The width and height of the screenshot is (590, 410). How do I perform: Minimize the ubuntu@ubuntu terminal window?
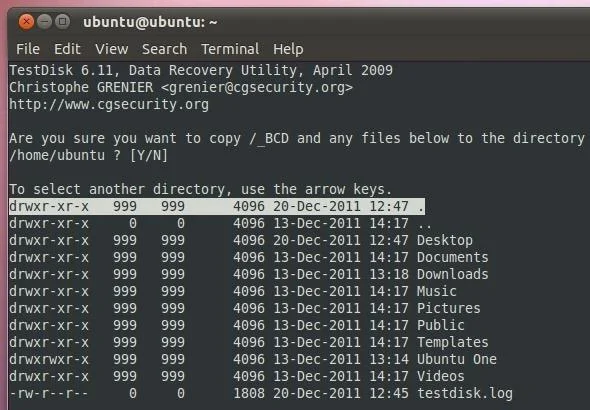tap(44, 22)
